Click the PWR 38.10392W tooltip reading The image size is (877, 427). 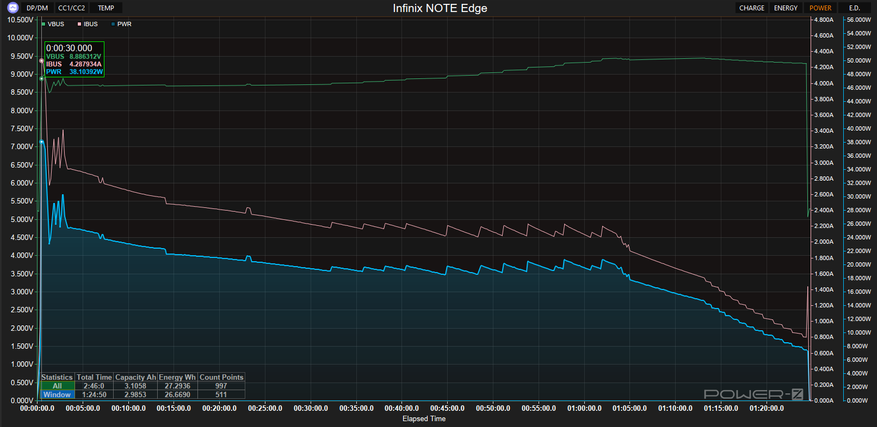pos(74,72)
